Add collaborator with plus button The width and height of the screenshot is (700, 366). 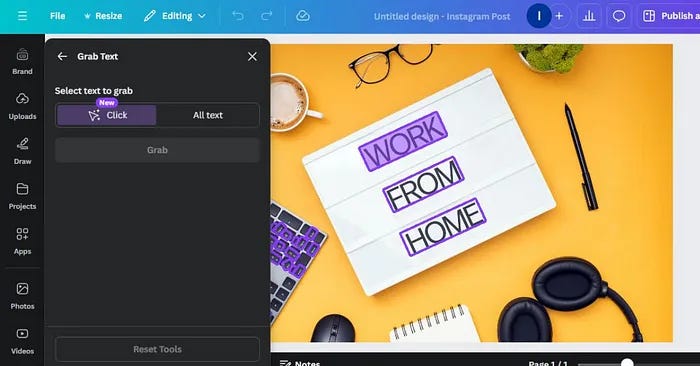(559, 16)
